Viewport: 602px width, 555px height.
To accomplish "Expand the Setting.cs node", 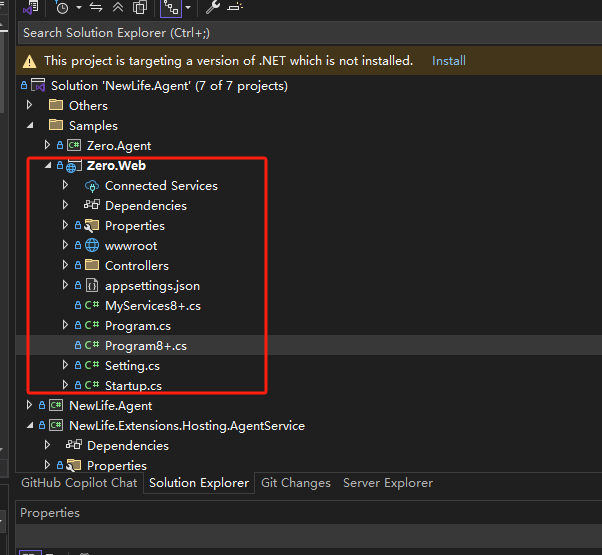I will click(x=65, y=365).
